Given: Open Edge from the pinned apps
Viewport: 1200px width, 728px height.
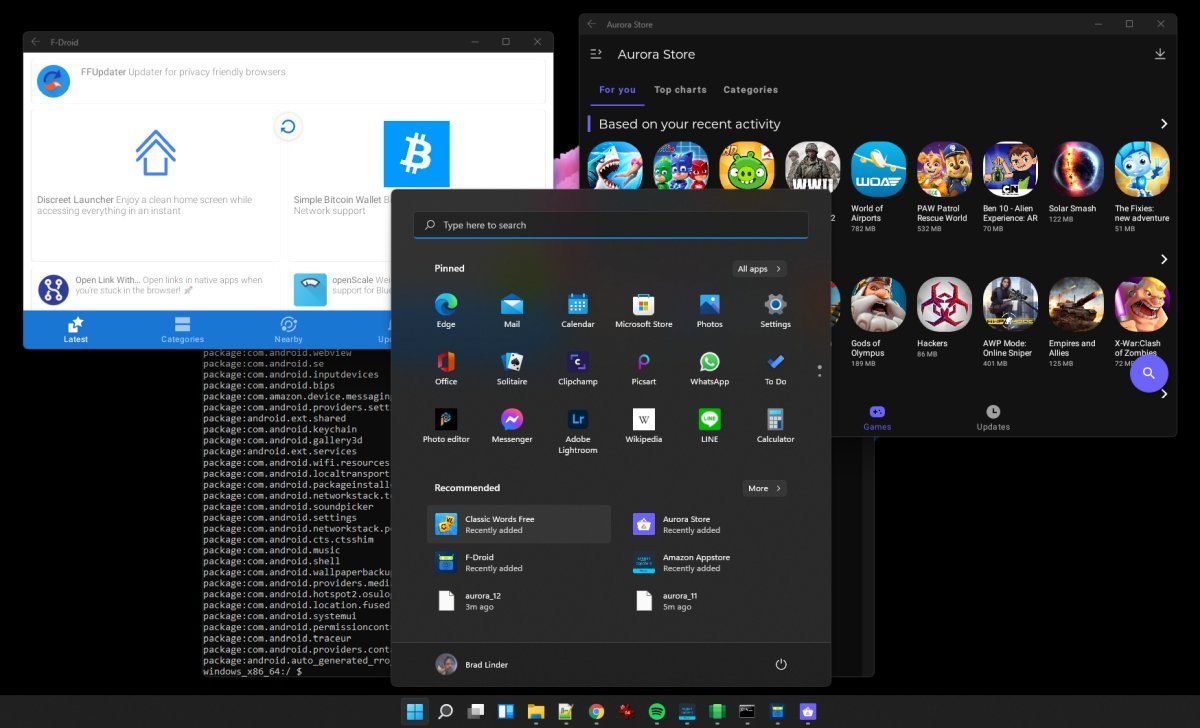Looking at the screenshot, I should (x=446, y=310).
